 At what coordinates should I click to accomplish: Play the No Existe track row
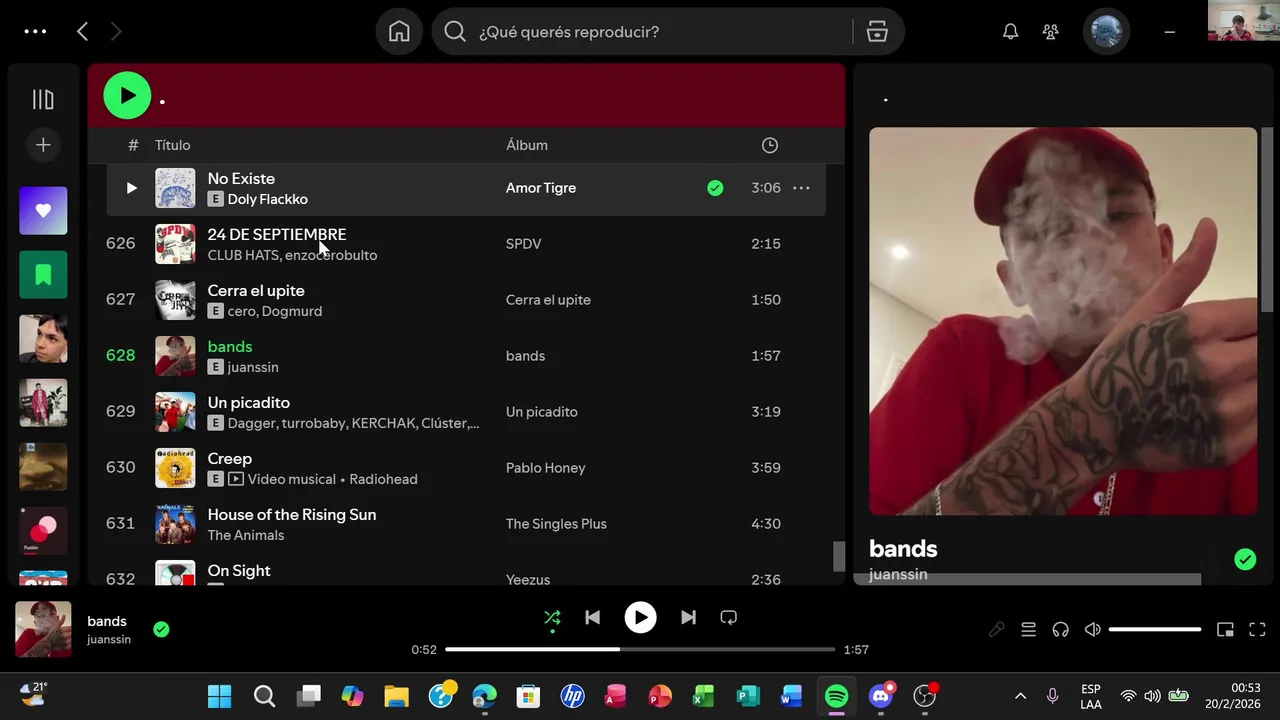tap(131, 188)
